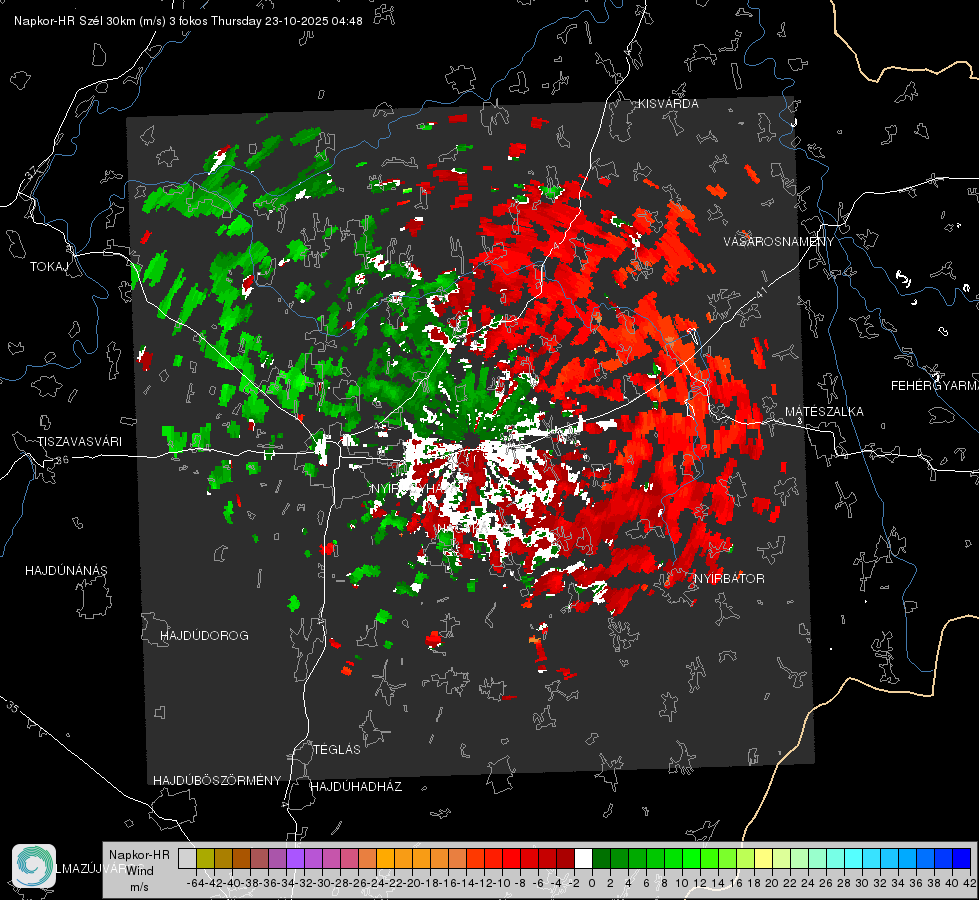The image size is (979, 900).
Task: Click the KISVÁRDA town label
Action: 668,104
